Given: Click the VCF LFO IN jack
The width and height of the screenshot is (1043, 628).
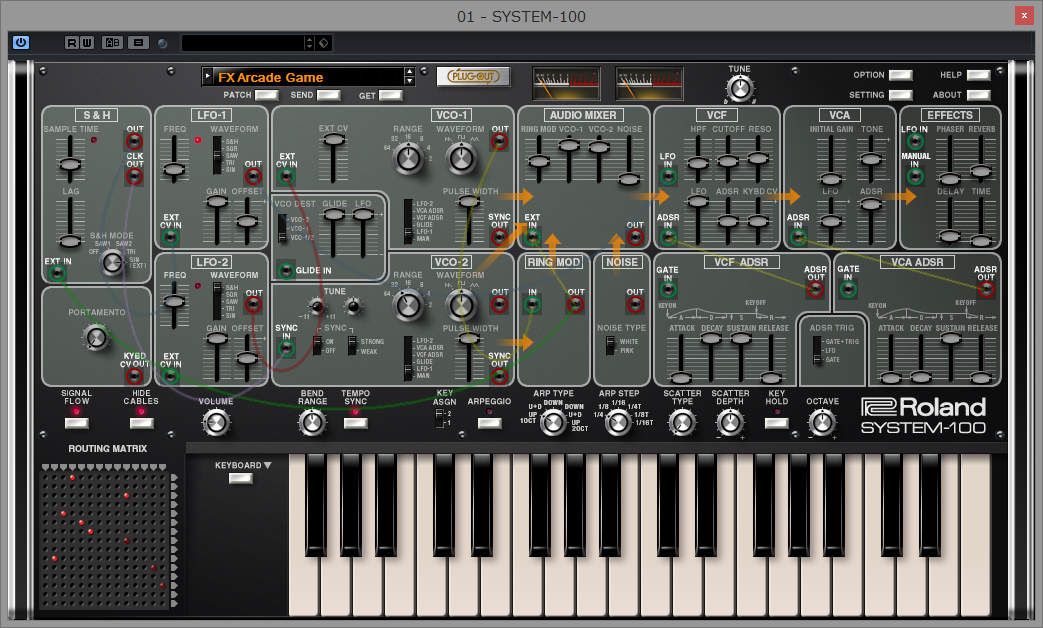Looking at the screenshot, I should [x=669, y=176].
